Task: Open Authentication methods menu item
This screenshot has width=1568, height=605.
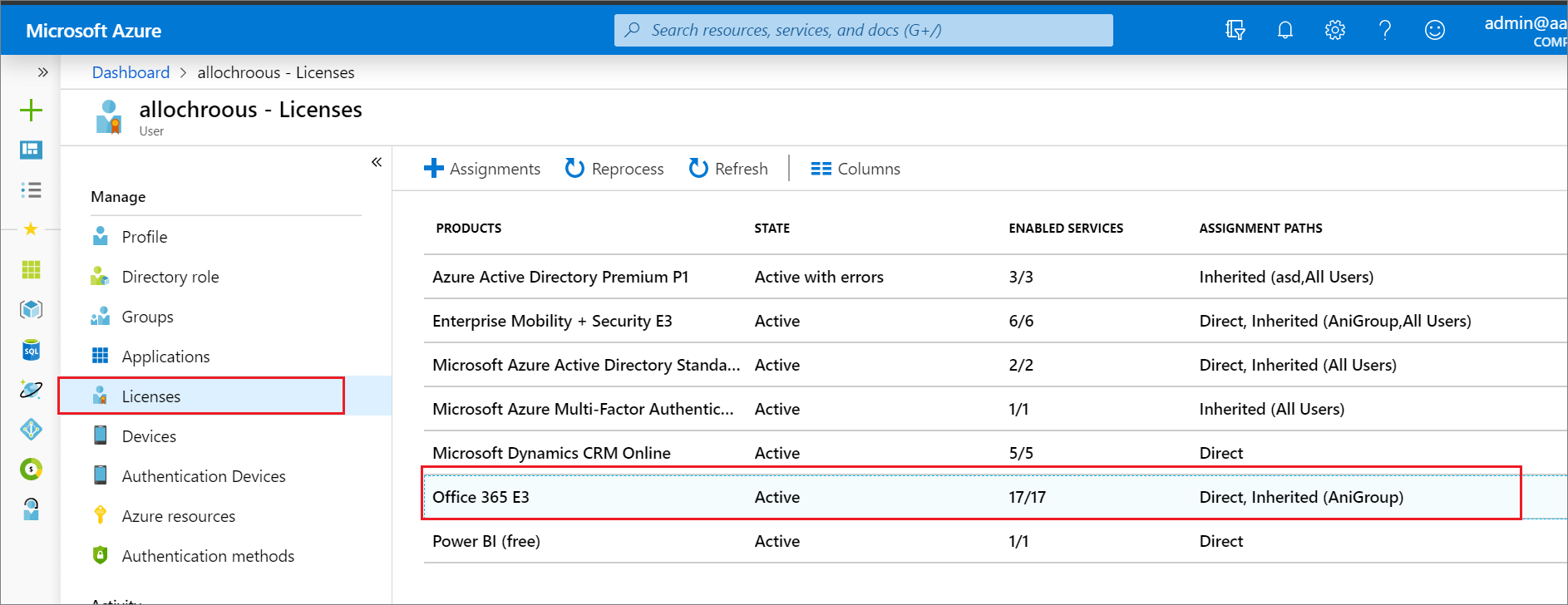Action: pos(208,556)
